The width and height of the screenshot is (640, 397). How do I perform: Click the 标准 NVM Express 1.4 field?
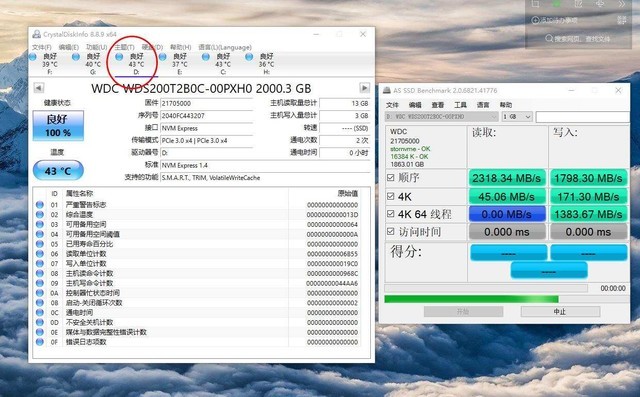click(x=265, y=165)
